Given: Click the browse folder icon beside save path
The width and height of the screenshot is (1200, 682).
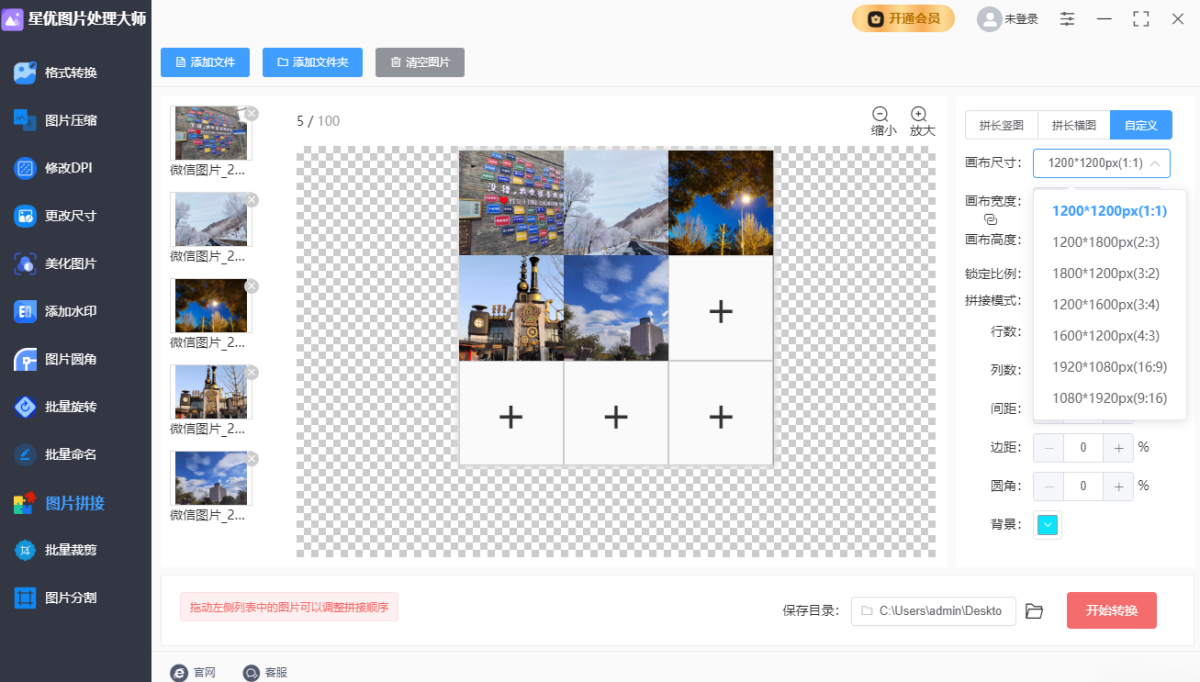Looking at the screenshot, I should [x=1035, y=611].
